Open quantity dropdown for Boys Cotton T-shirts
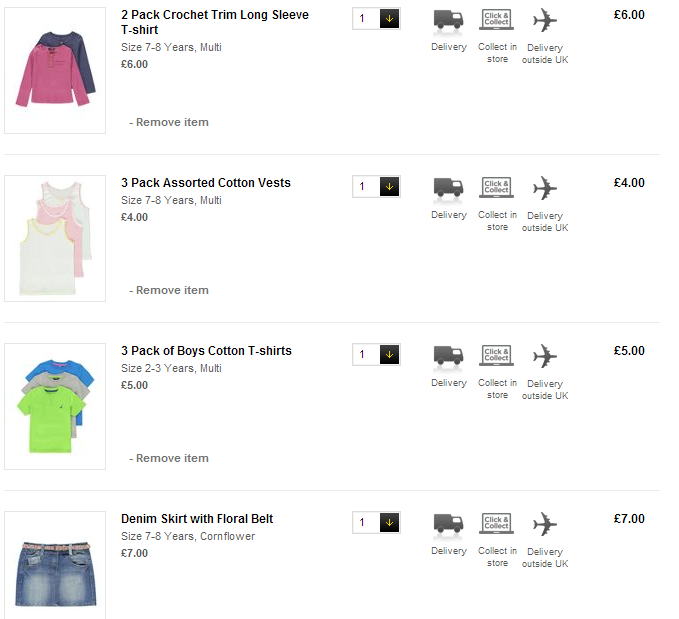679x619 pixels. click(x=389, y=355)
